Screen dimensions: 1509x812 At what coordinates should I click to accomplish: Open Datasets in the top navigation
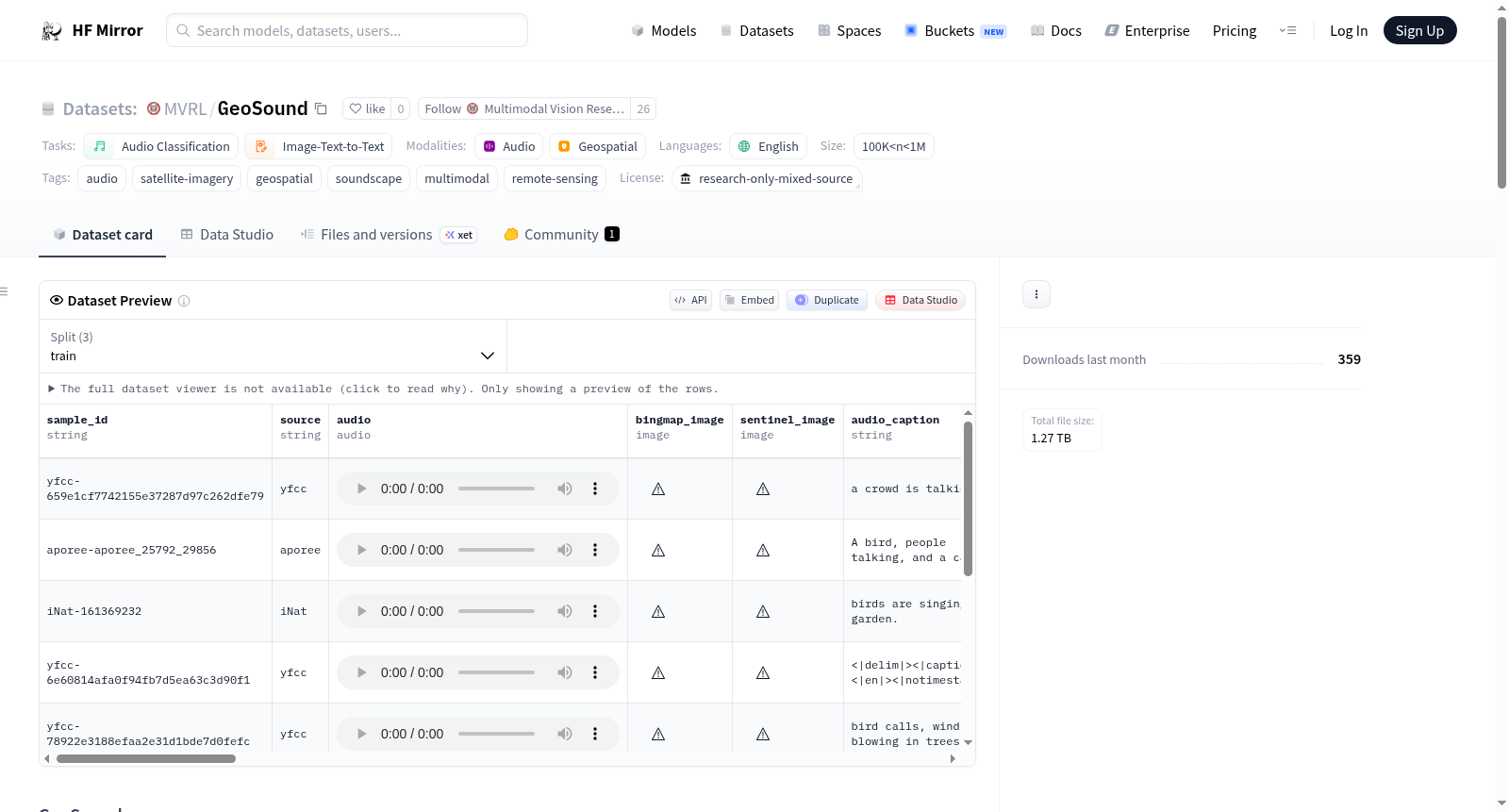pyautogui.click(x=757, y=31)
